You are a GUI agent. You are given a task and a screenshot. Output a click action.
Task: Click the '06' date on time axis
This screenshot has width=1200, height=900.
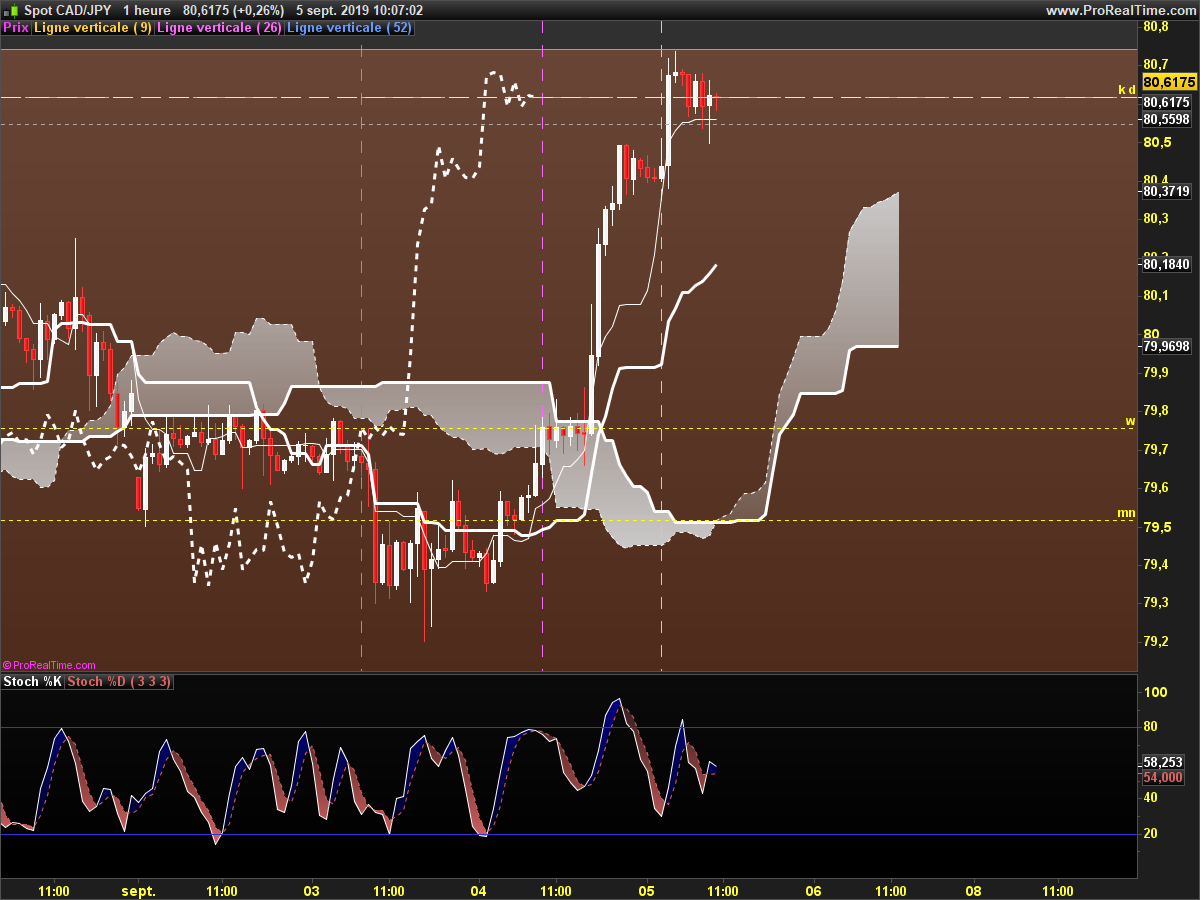click(x=813, y=891)
